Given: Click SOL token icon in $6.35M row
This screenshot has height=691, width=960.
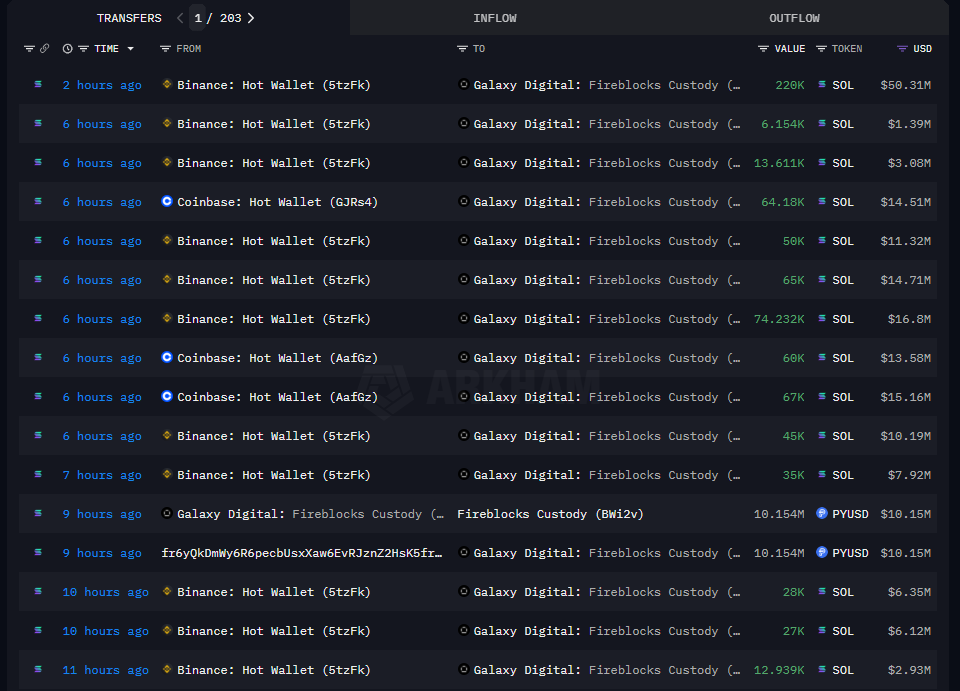Looking at the screenshot, I should click(x=822, y=592).
